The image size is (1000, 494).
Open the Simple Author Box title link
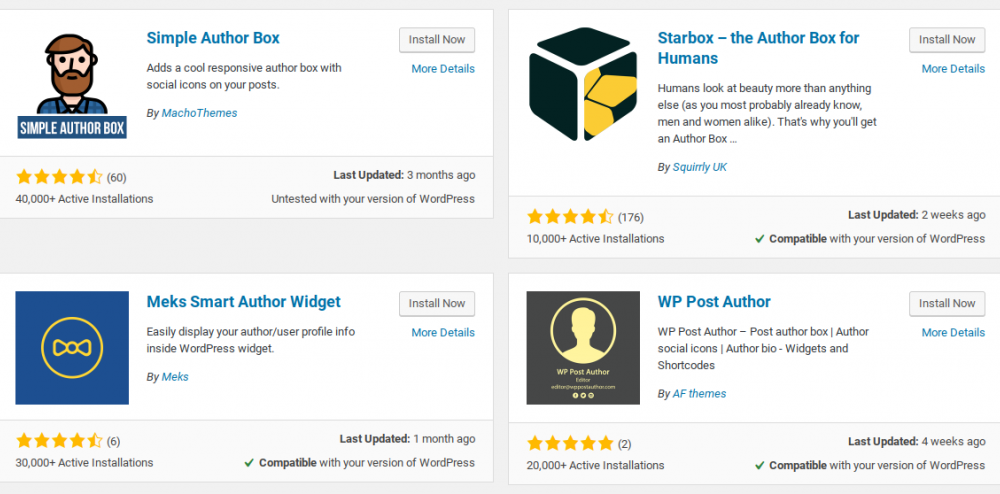click(213, 38)
